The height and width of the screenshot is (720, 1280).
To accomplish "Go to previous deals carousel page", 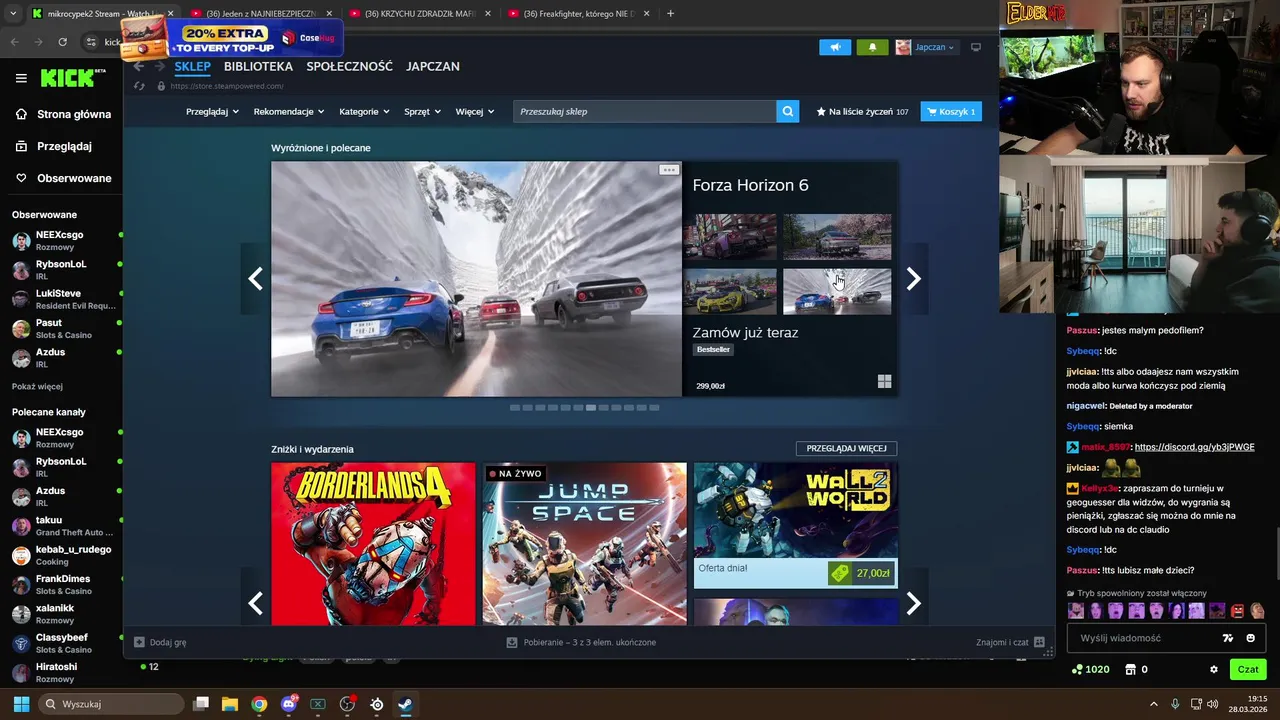I will pos(255,603).
